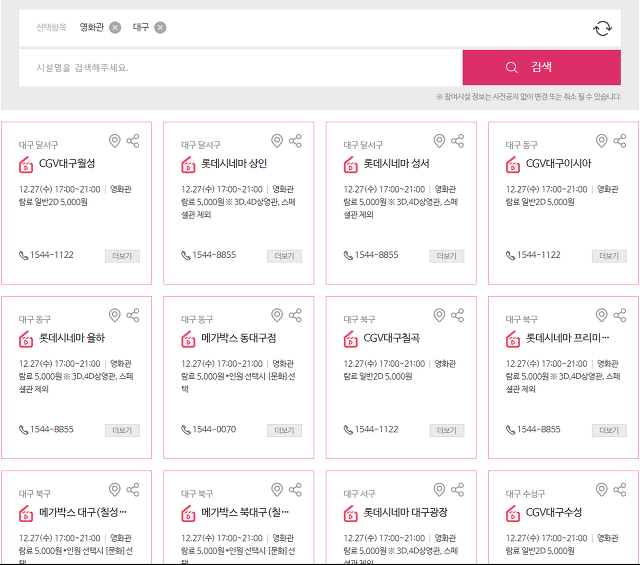Viewport: 640px width, 565px height.
Task: Click the cinema icon beside 메가박스 동대구점
Action: [188, 339]
